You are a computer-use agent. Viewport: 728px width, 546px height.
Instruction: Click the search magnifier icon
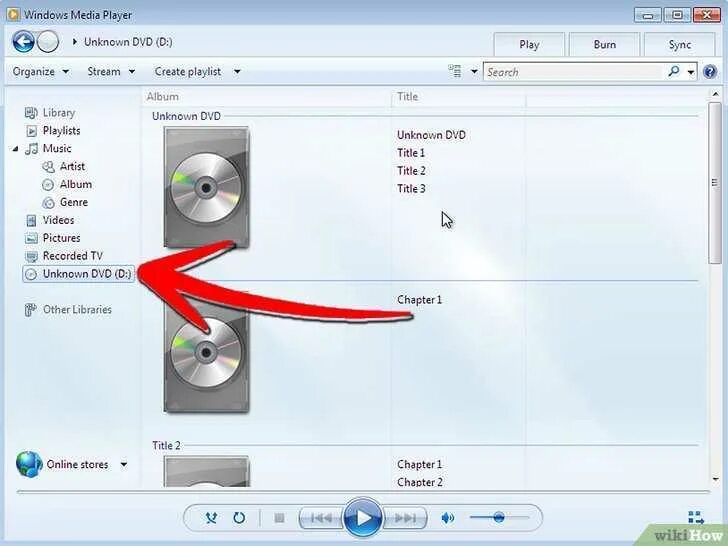[674, 72]
